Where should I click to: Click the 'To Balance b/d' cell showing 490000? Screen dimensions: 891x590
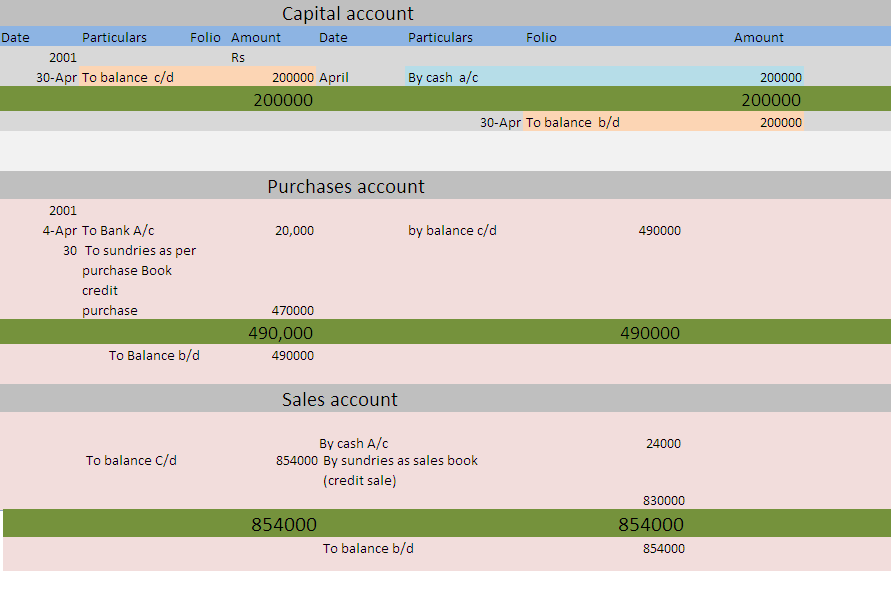pyautogui.click(x=153, y=355)
